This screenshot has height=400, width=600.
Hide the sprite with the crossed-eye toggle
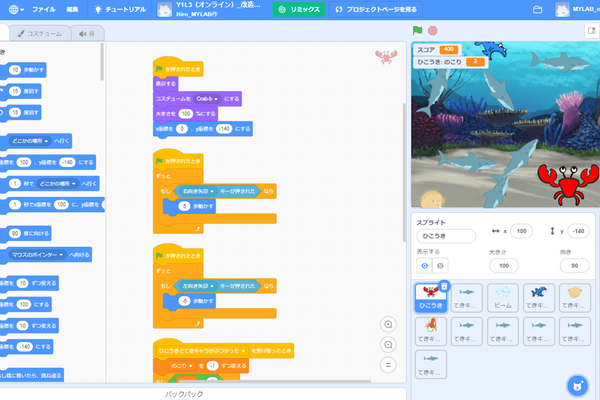click(440, 266)
